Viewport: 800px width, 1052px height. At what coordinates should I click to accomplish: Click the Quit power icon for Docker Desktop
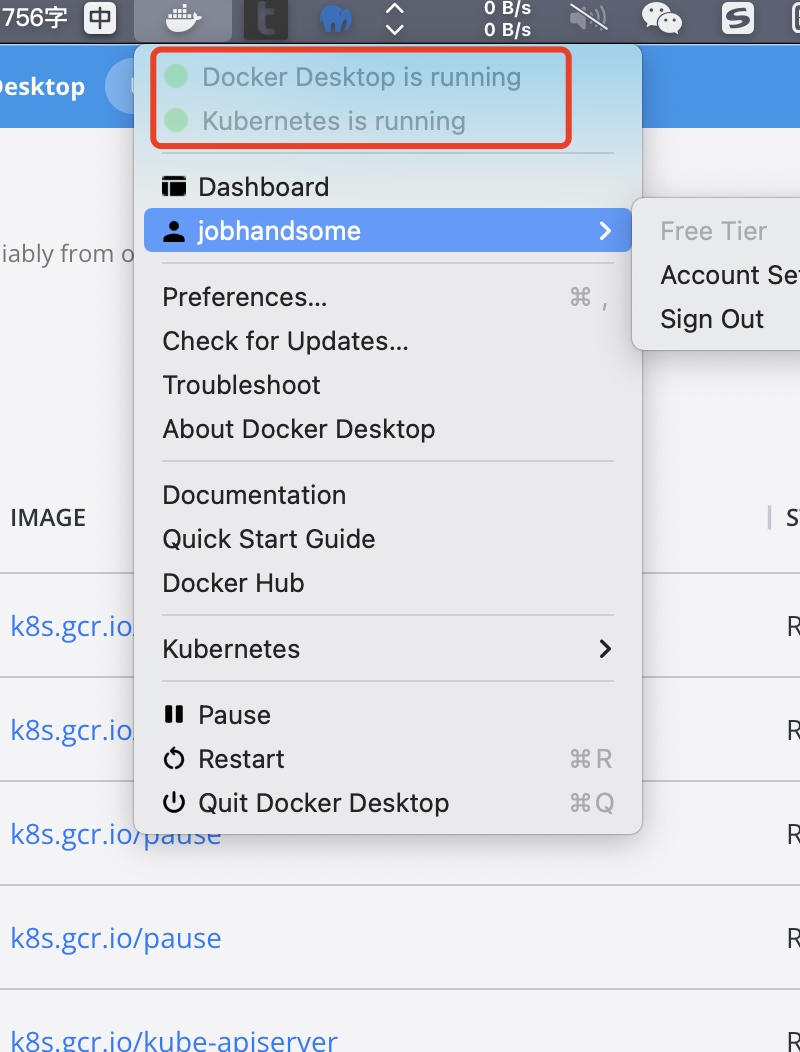[176, 802]
